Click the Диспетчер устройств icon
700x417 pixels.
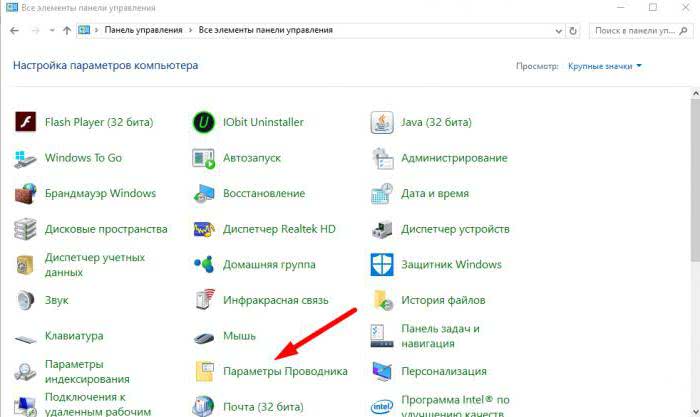pos(382,229)
